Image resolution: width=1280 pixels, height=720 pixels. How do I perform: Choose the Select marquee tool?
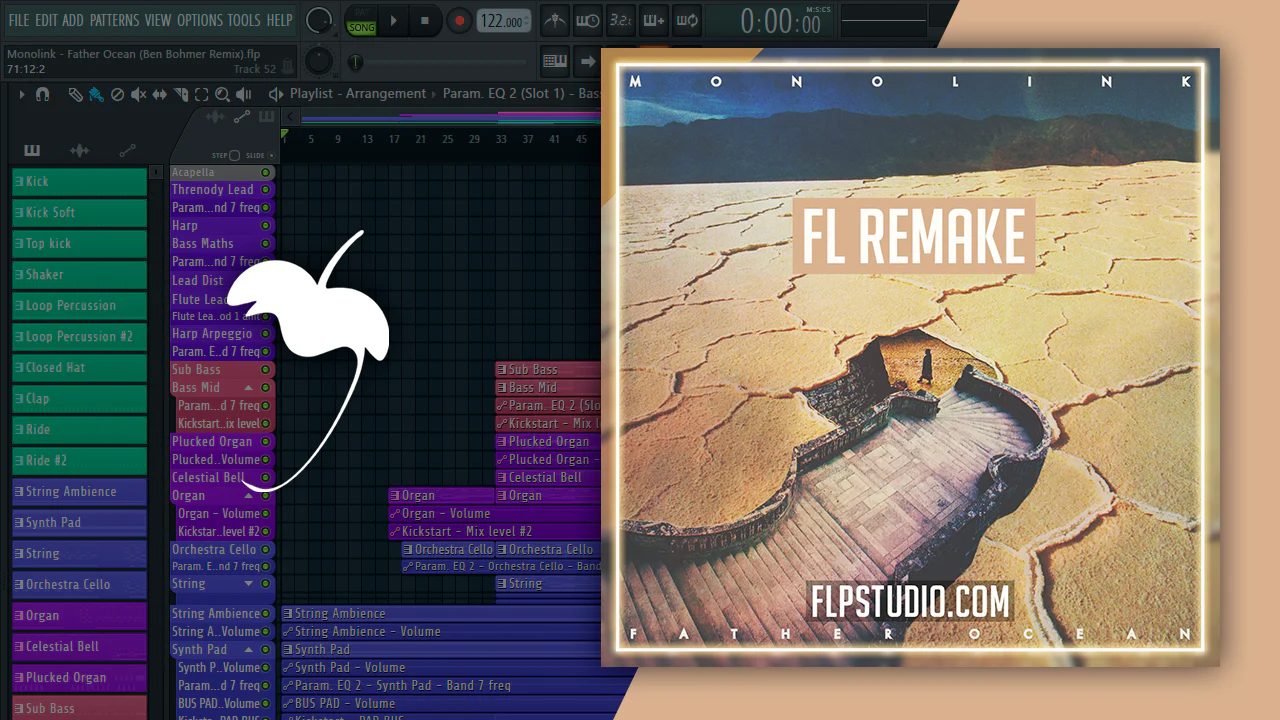click(201, 94)
